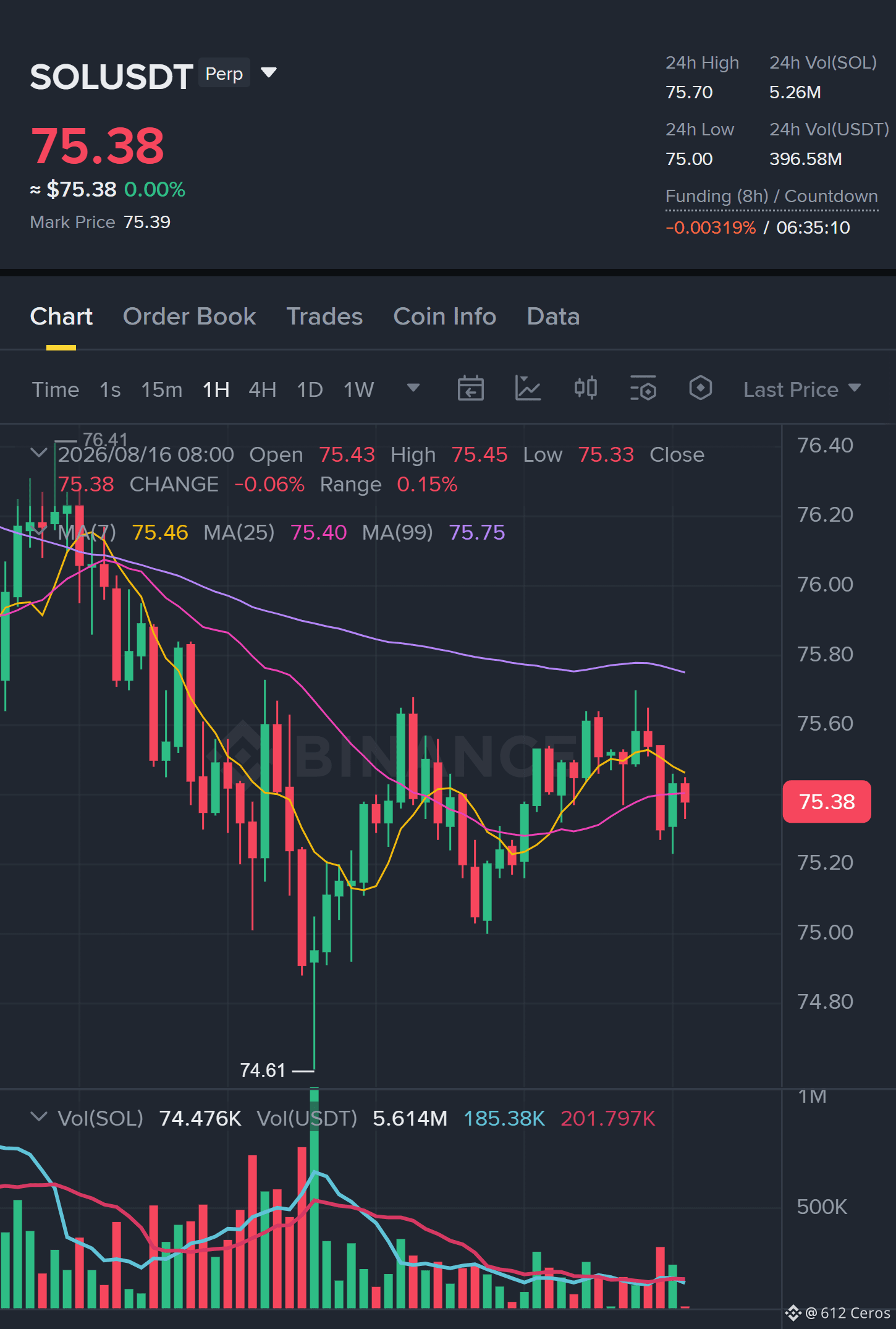This screenshot has width=896, height=1329.
Task: Click the funding countdown 06:35:10
Action: tap(813, 227)
